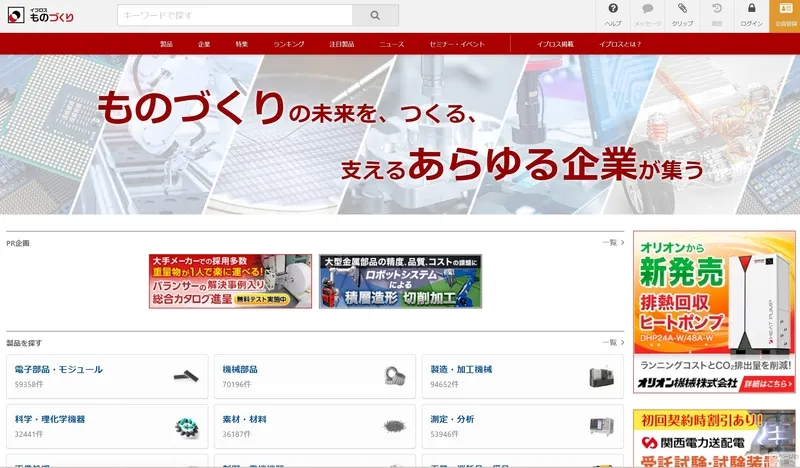Open 一覧 link in 製品を探す section
This screenshot has height=468, width=800.
coord(613,342)
